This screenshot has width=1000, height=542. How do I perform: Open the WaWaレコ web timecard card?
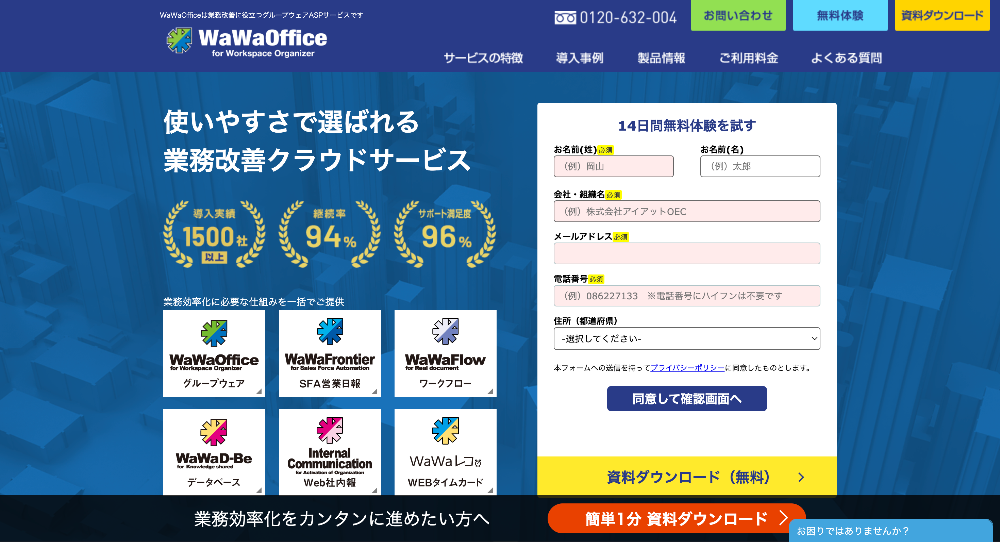click(x=445, y=452)
